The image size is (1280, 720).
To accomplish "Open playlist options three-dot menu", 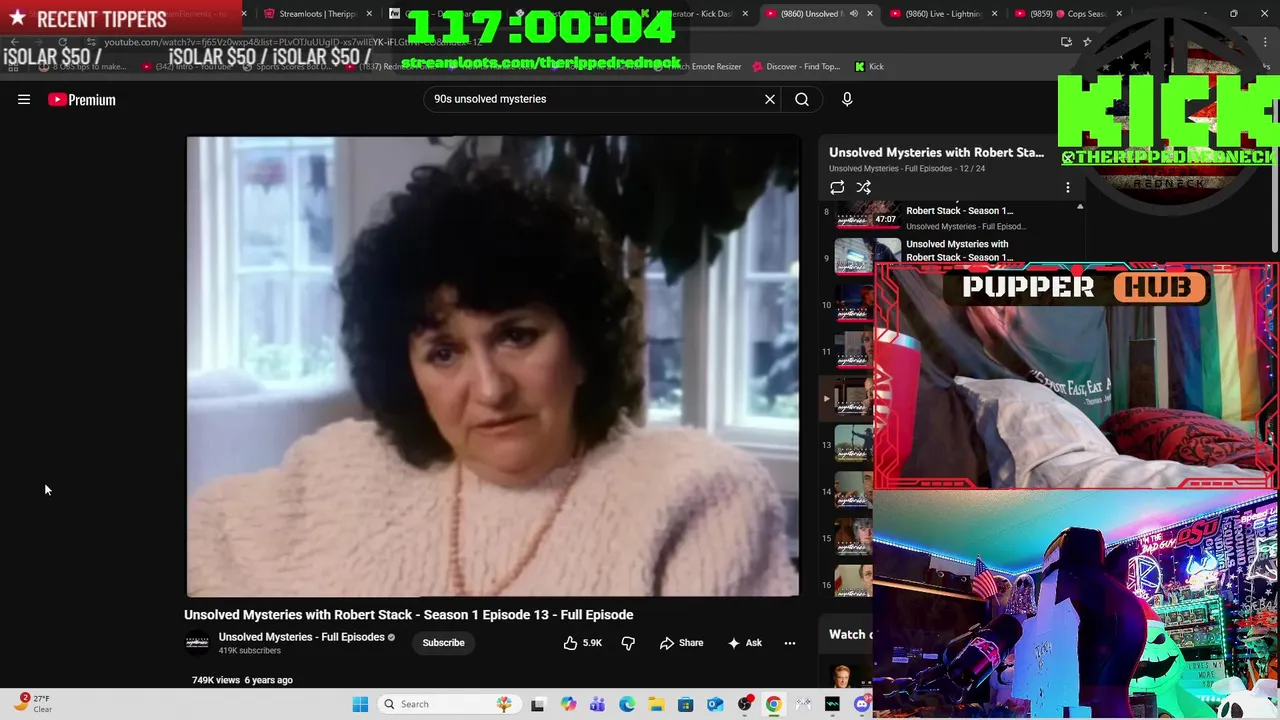I will click(1067, 187).
